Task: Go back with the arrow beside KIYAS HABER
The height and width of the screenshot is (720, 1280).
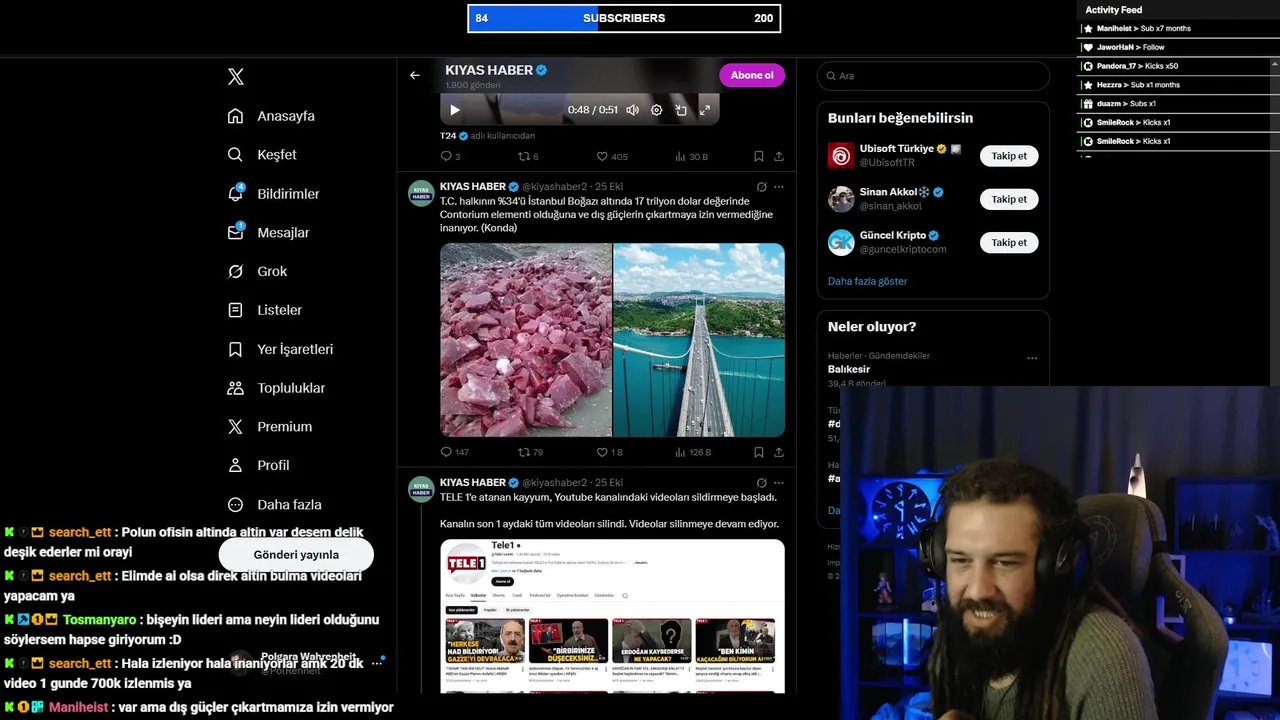Action: 415,75
